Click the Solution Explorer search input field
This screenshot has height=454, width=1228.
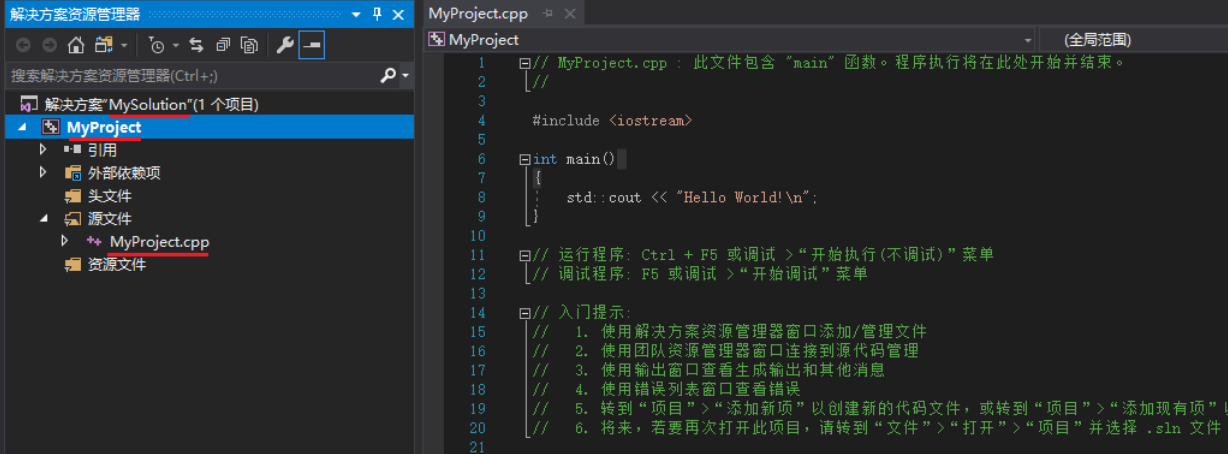[x=190, y=76]
